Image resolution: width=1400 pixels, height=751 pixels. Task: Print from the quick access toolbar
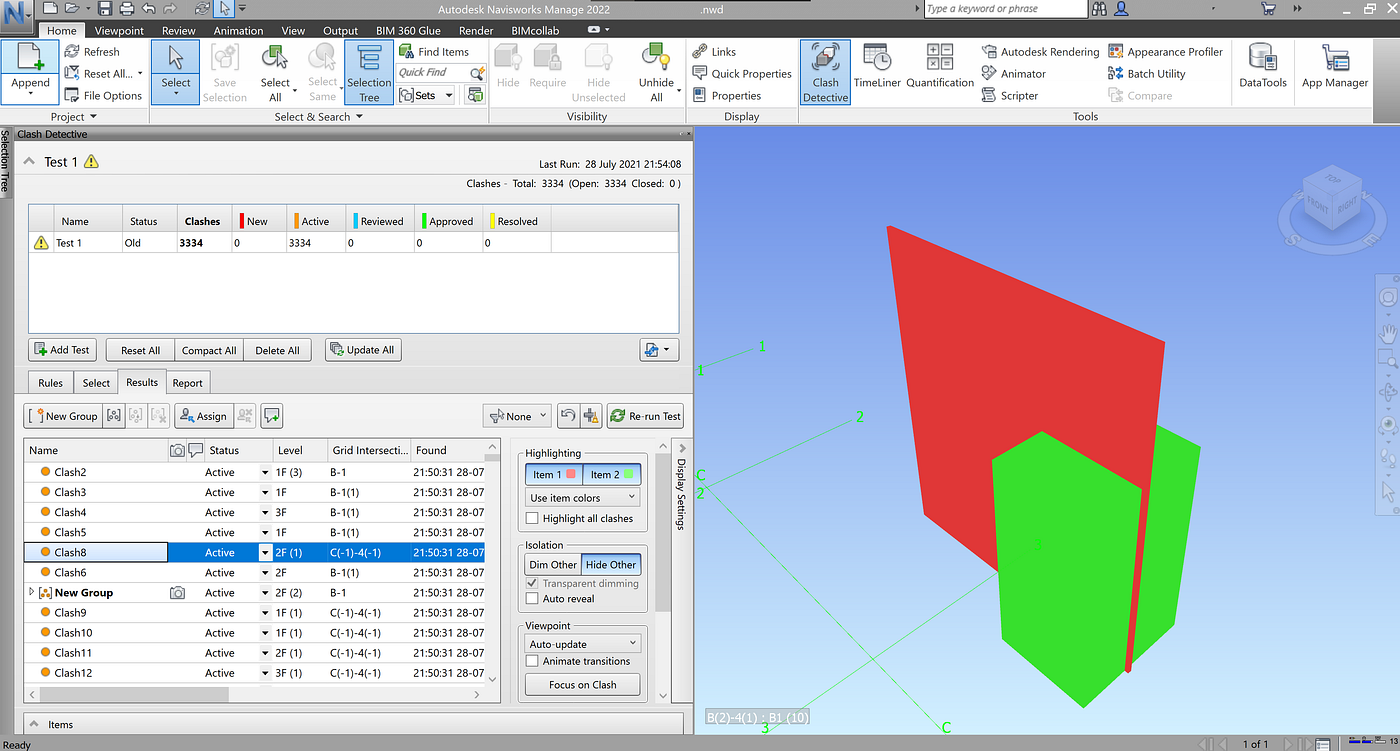click(127, 9)
